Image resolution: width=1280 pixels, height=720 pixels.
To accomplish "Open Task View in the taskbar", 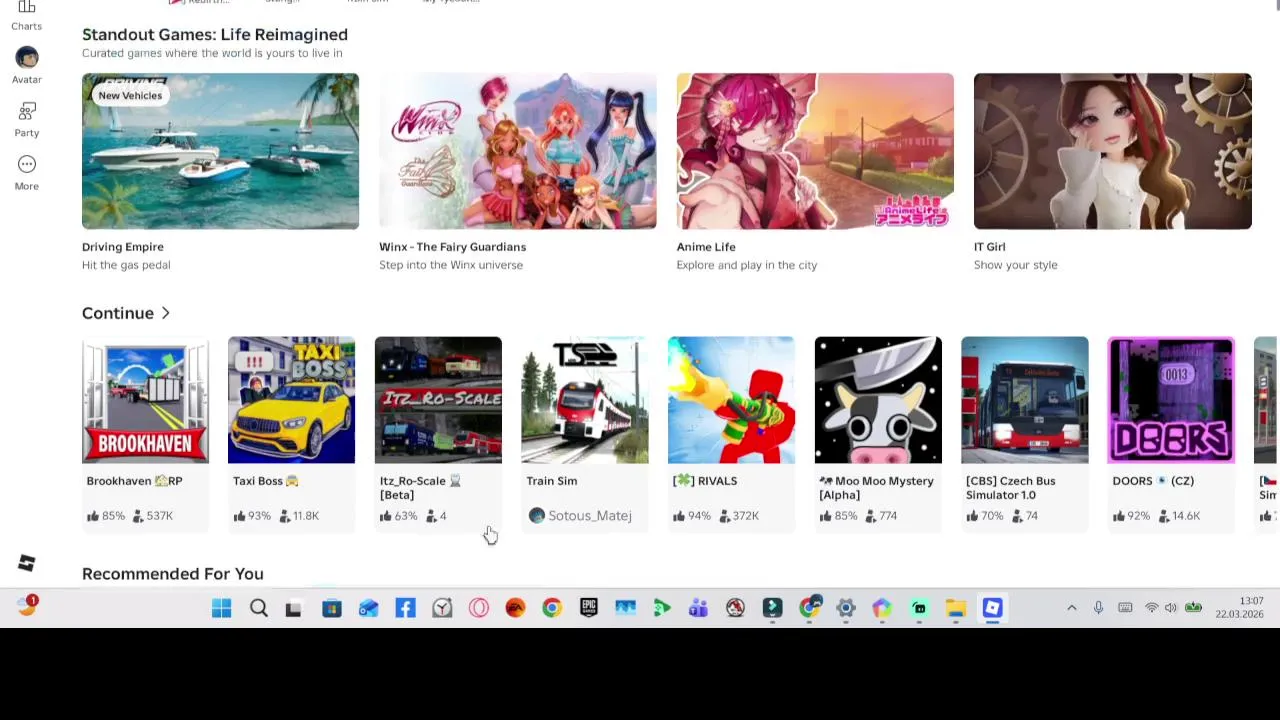I will tap(294, 608).
